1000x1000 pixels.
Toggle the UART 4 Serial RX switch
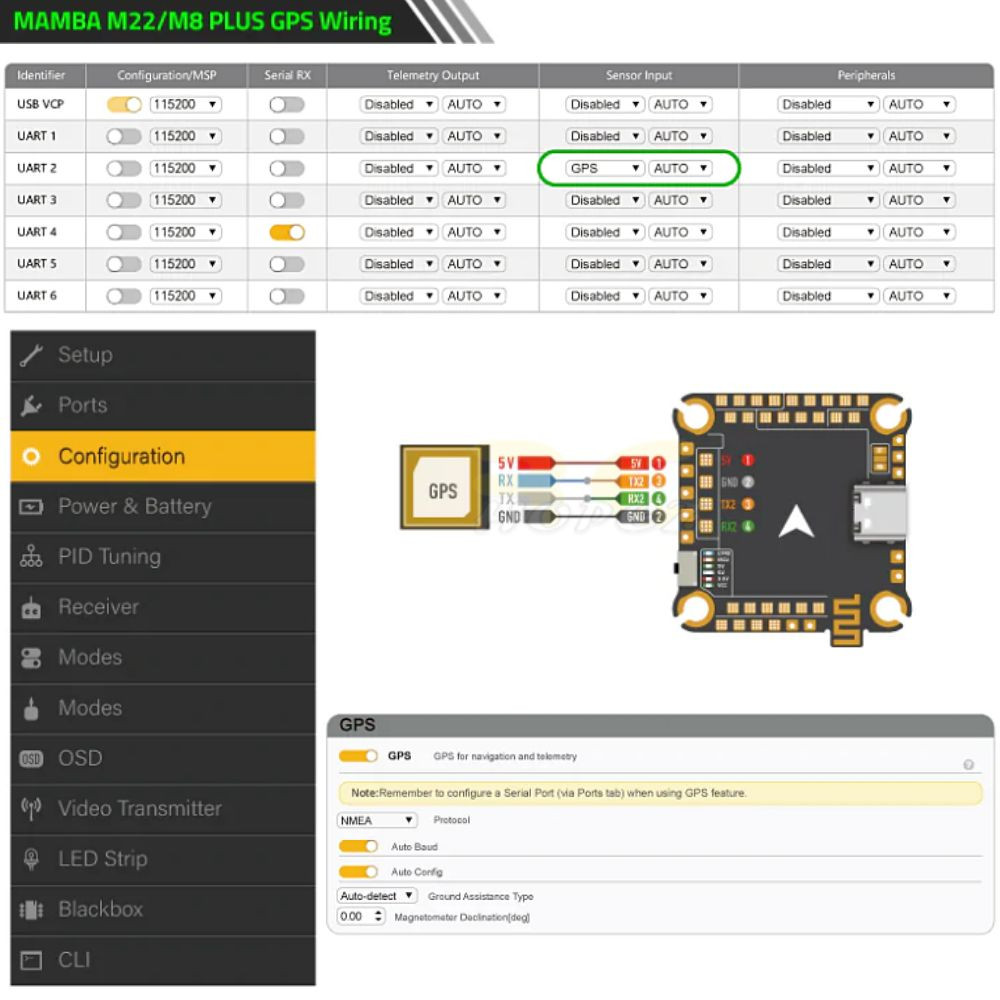click(x=287, y=232)
